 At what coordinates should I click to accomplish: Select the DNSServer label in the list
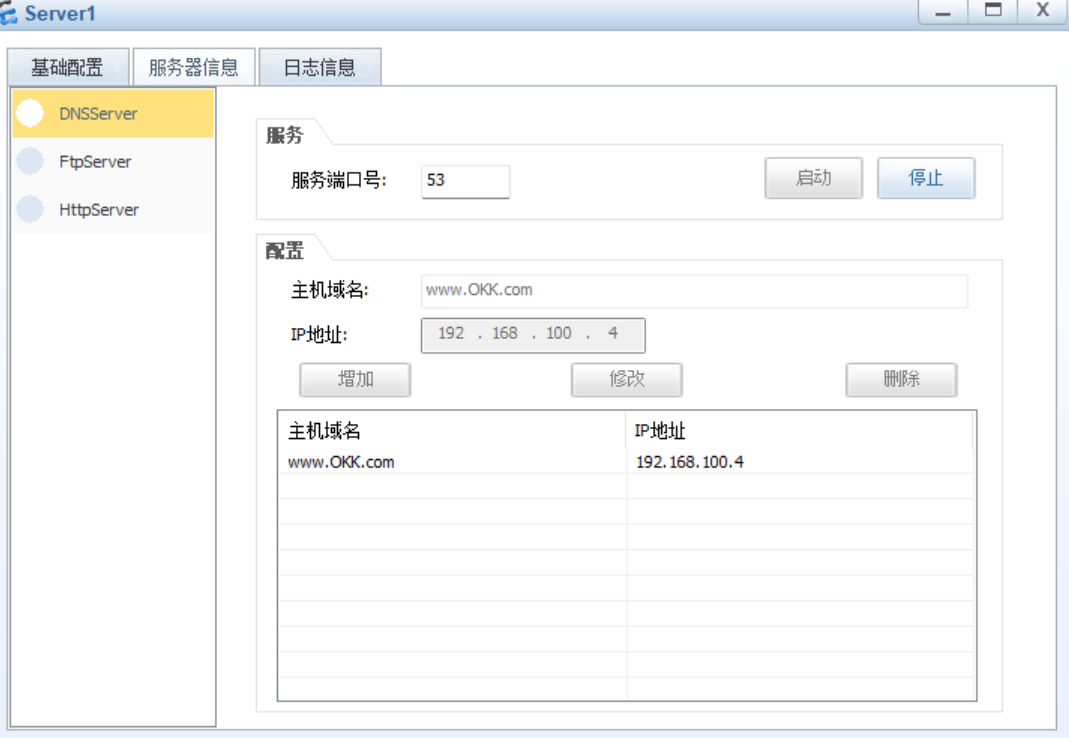(98, 114)
